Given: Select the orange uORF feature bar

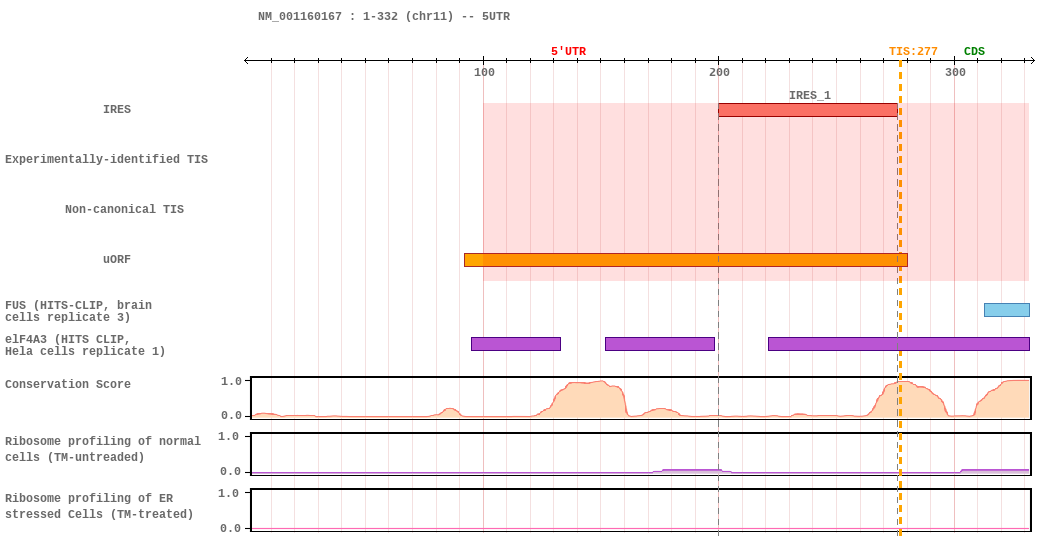Looking at the screenshot, I should point(686,260).
